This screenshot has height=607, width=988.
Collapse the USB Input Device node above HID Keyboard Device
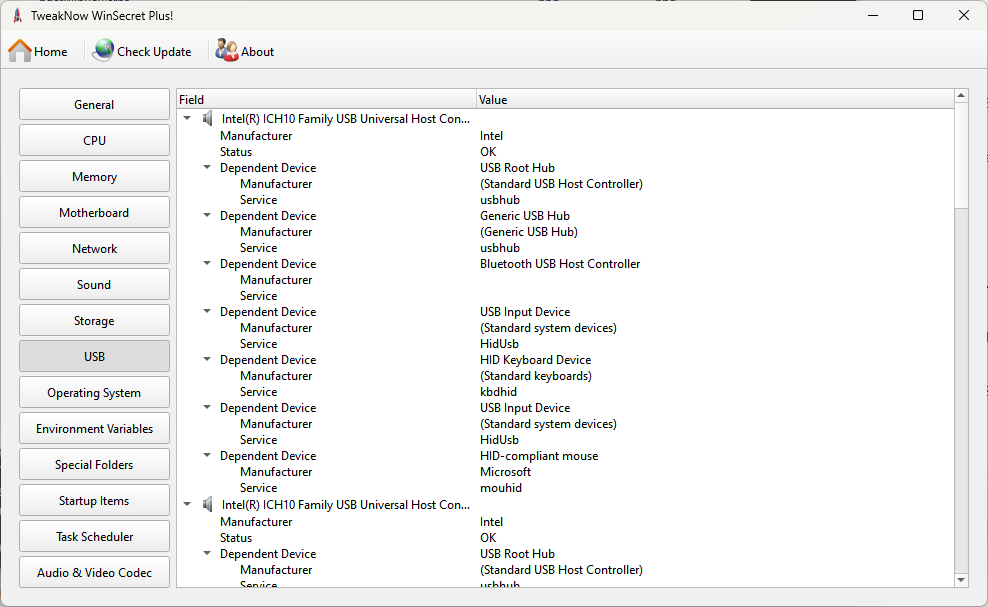tap(207, 311)
